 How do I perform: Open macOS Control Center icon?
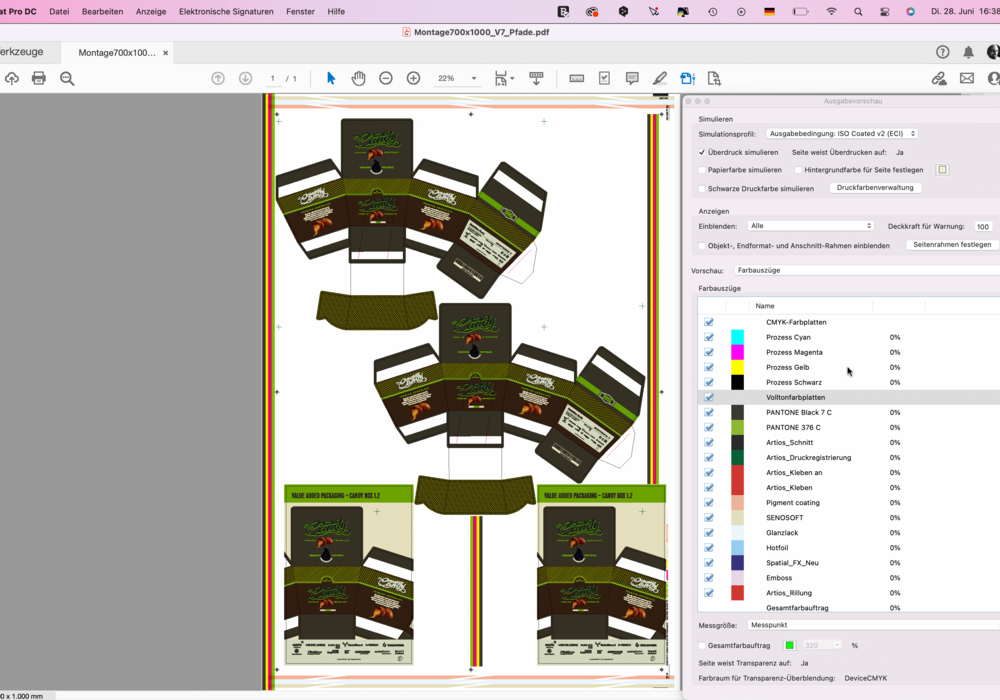coord(885,11)
